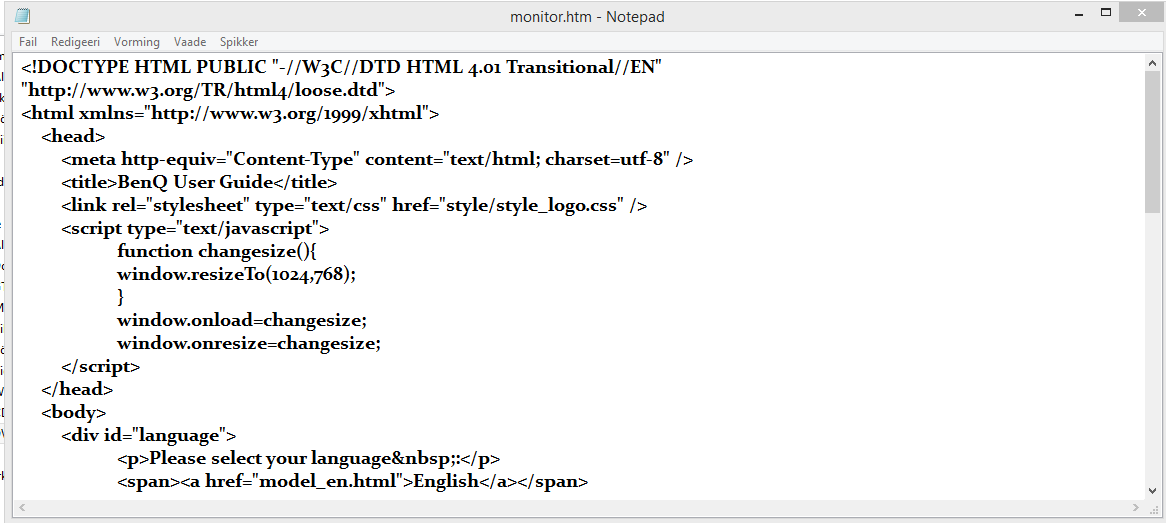The width and height of the screenshot is (1166, 523).
Task: Click the vertical scrollbar down arrow
Action: (1152, 490)
